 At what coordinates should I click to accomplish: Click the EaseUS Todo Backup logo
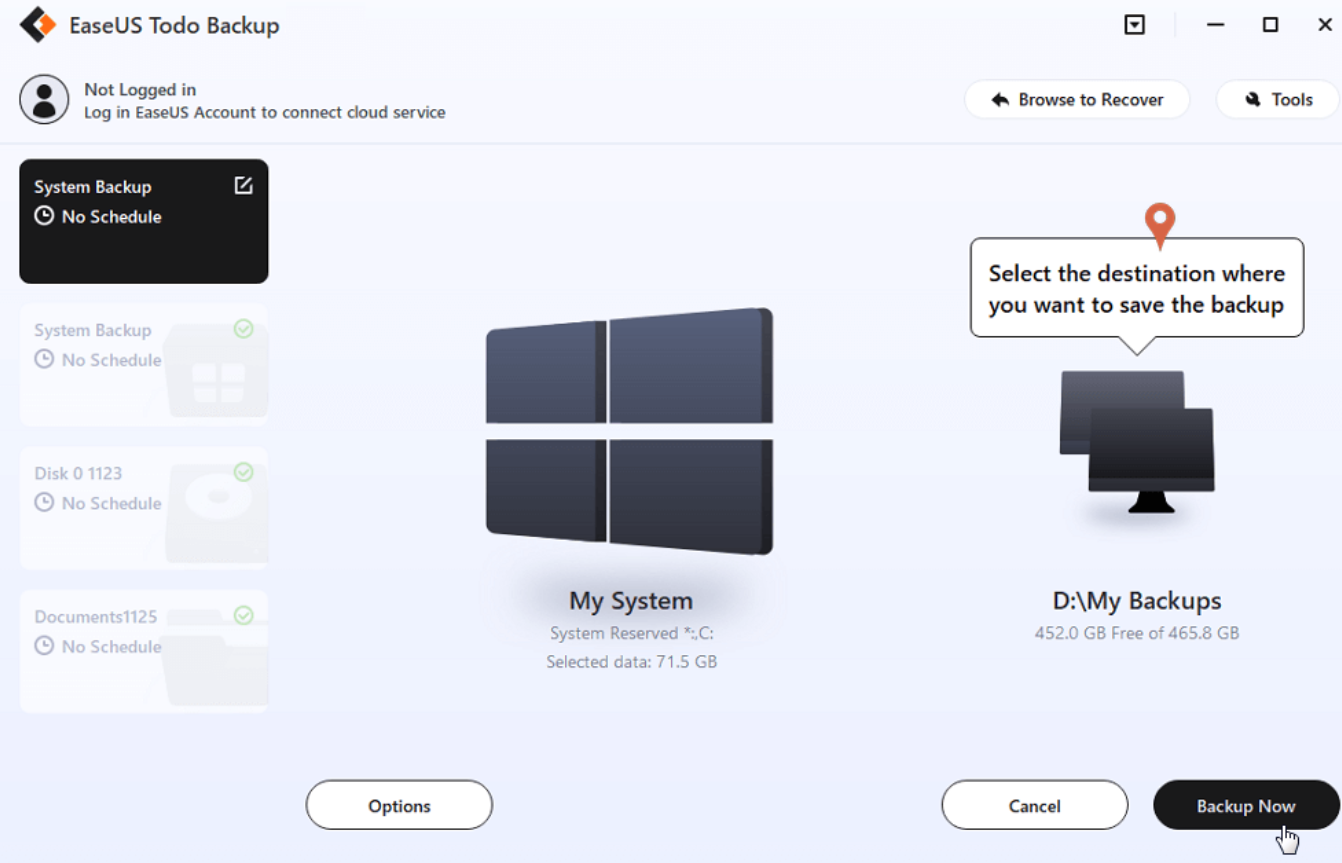pos(37,24)
